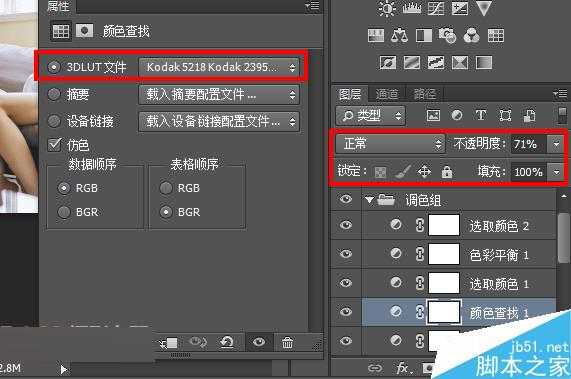Choose RGB under 表格顺序
The width and height of the screenshot is (571, 379).
166,188
